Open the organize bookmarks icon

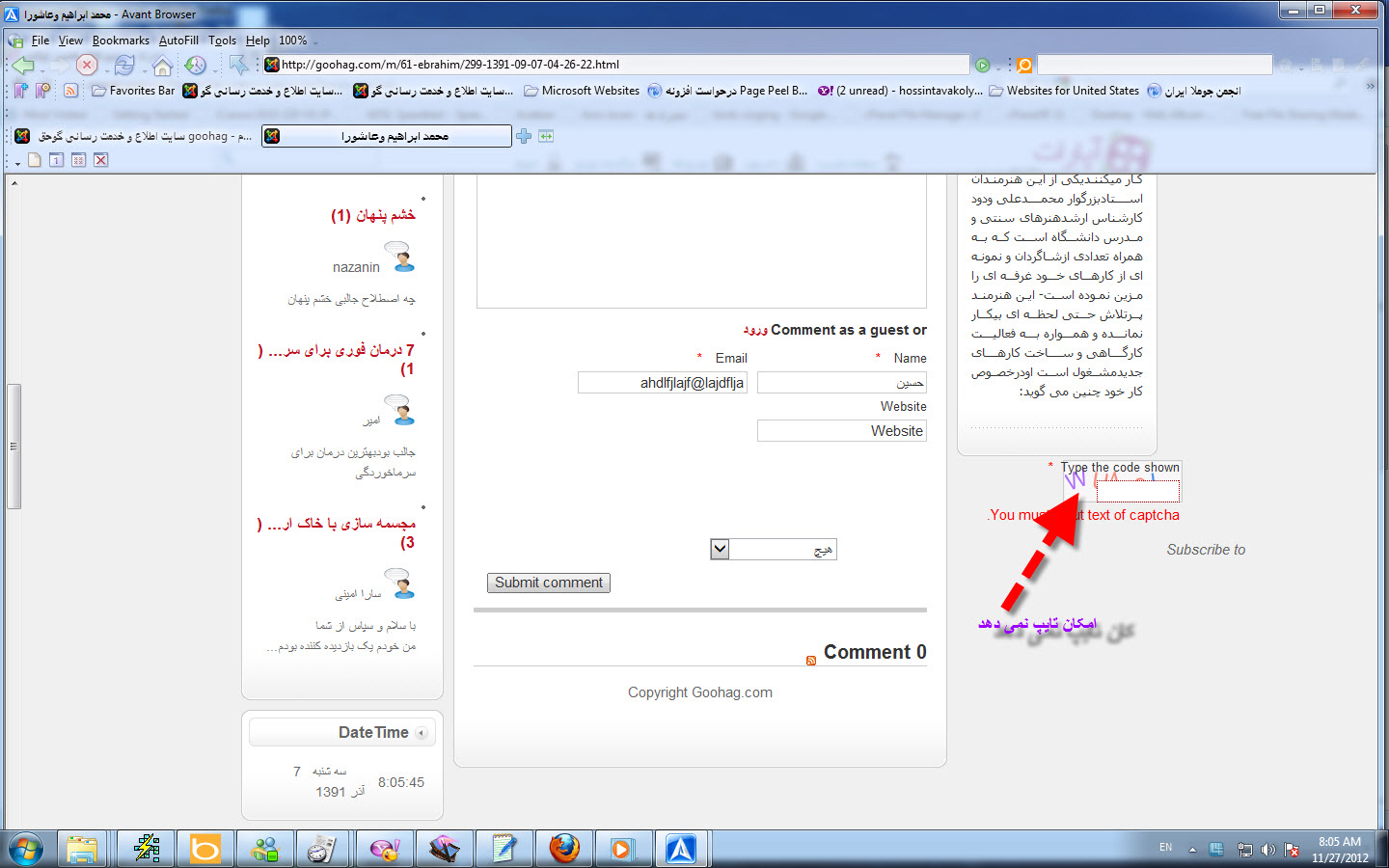coord(42,91)
